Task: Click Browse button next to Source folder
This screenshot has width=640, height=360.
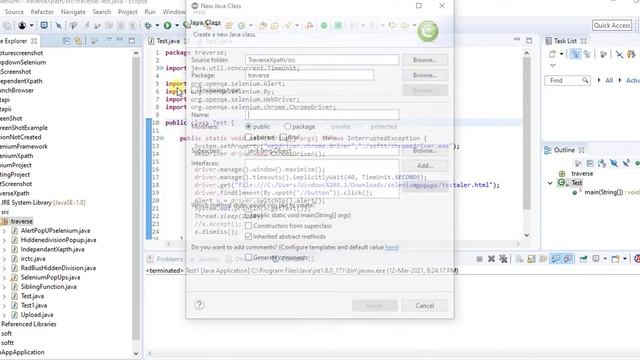Action: [425, 60]
